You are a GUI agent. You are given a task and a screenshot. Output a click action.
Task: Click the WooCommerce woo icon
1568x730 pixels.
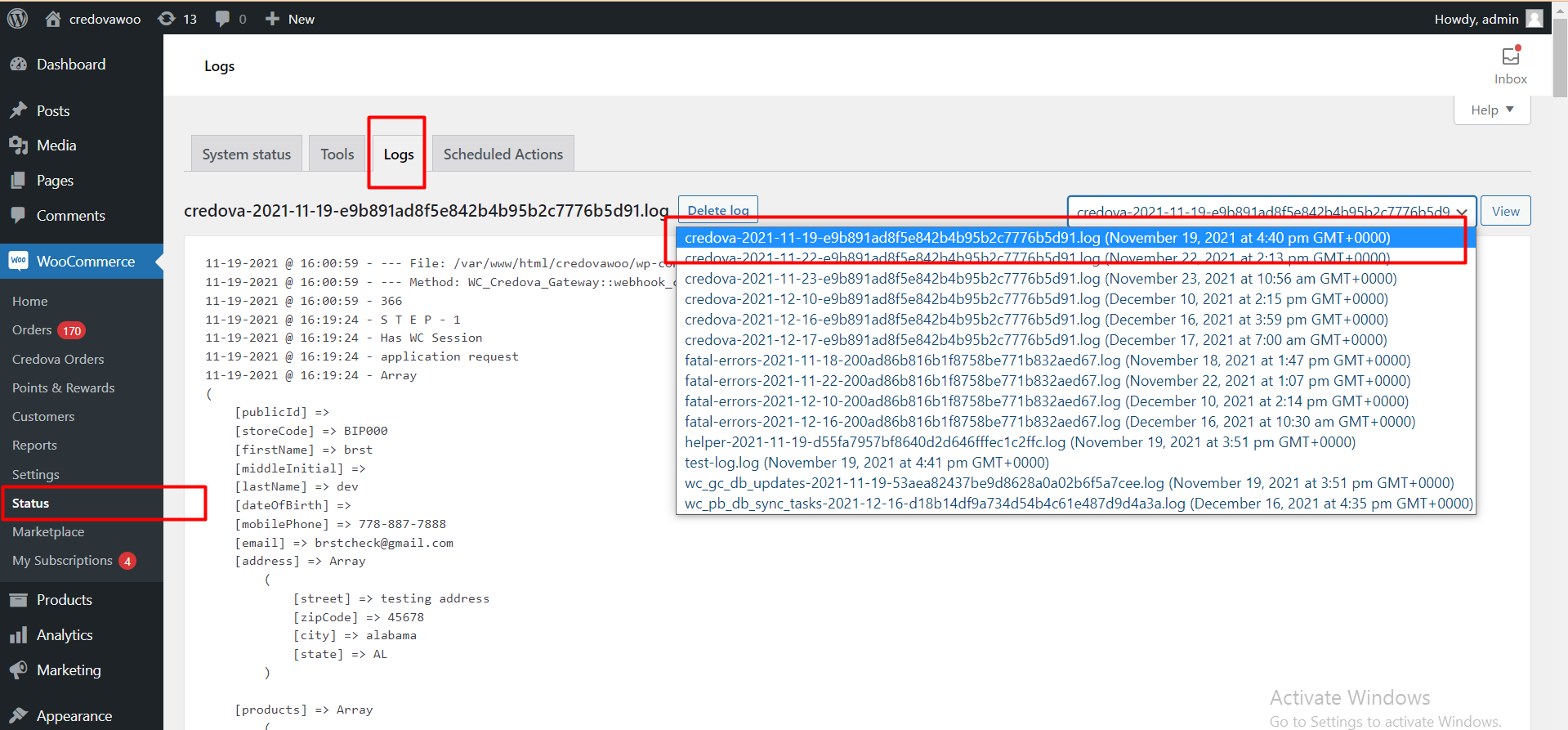point(18,261)
